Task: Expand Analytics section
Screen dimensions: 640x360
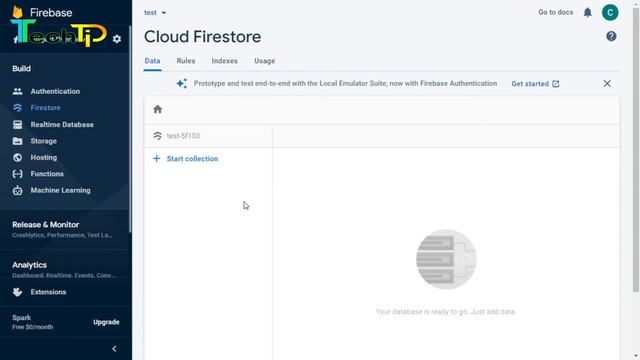Action: tap(65, 269)
